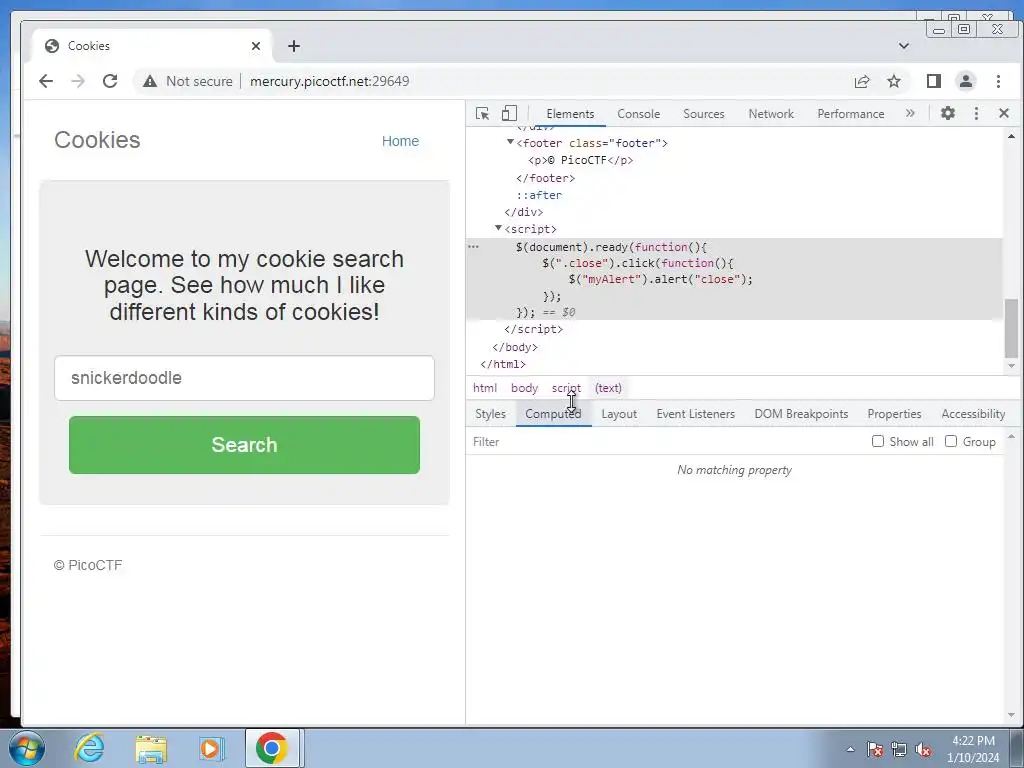Share this page icon
This screenshot has width=1024, height=768.
click(x=862, y=81)
